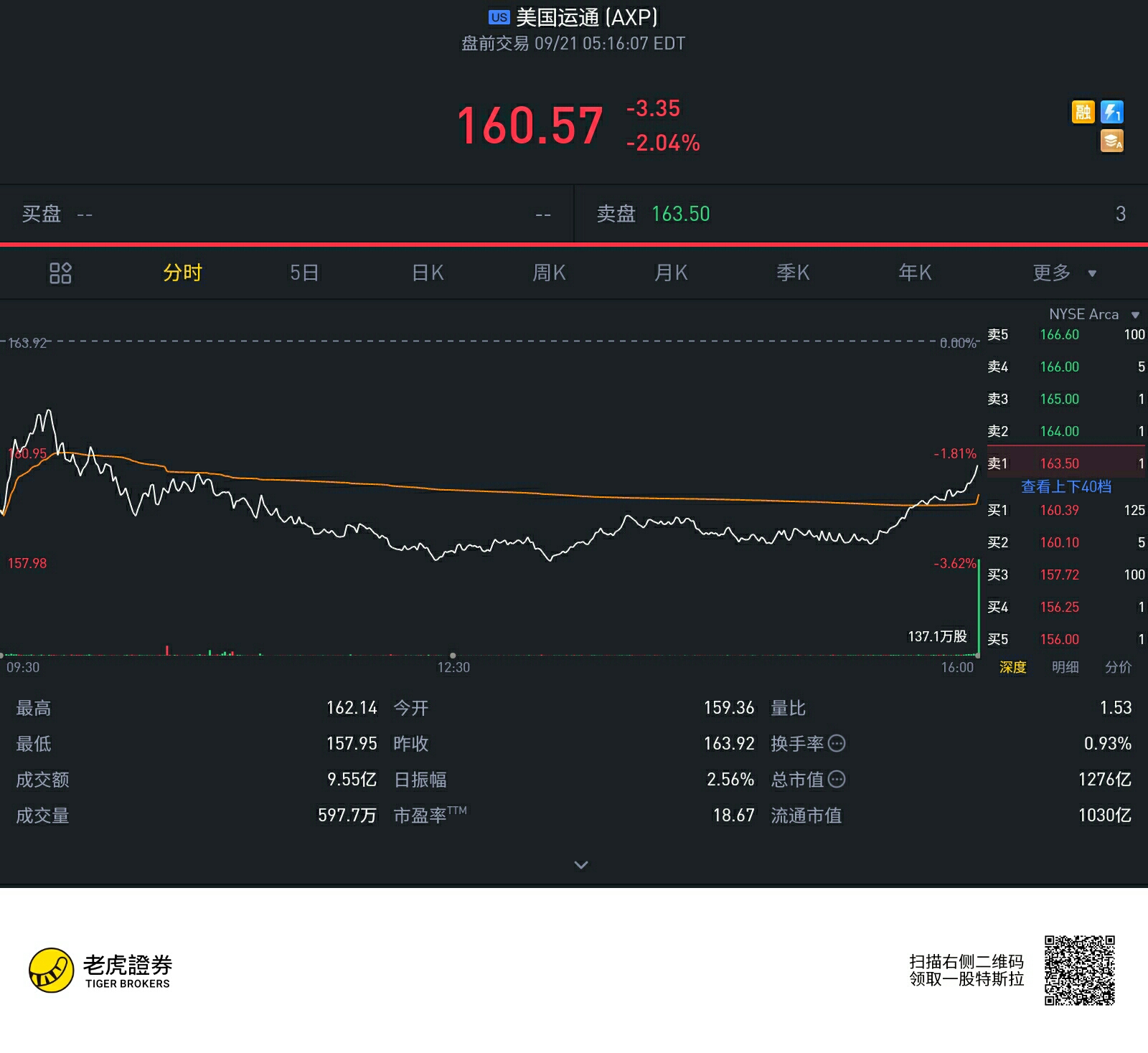Tap the 卖4 row at 166.00
The image size is (1148, 1053).
coord(1066,367)
